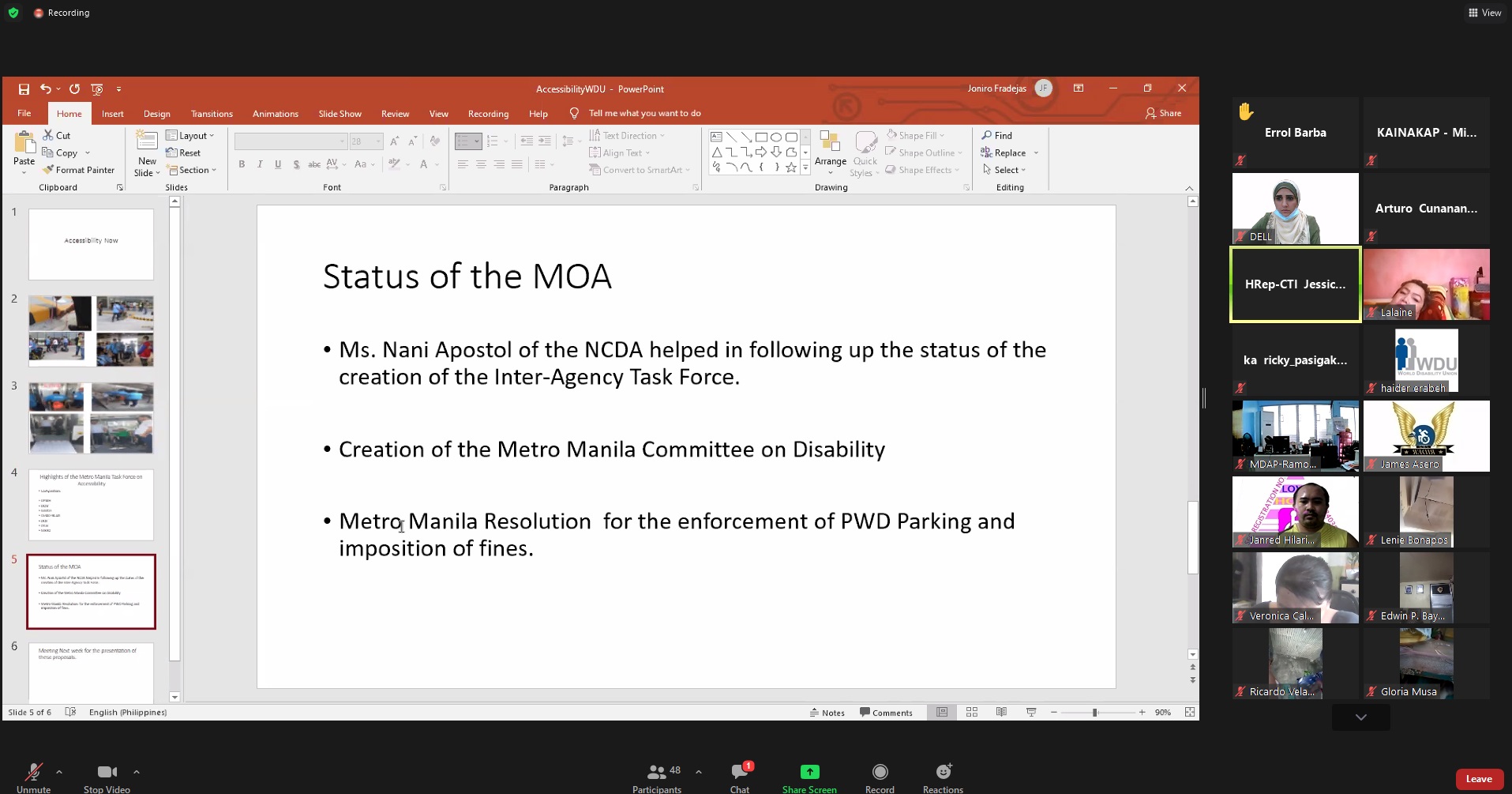Click the Cut scissors command
Viewport: 1512px width, 794px height.
point(56,135)
